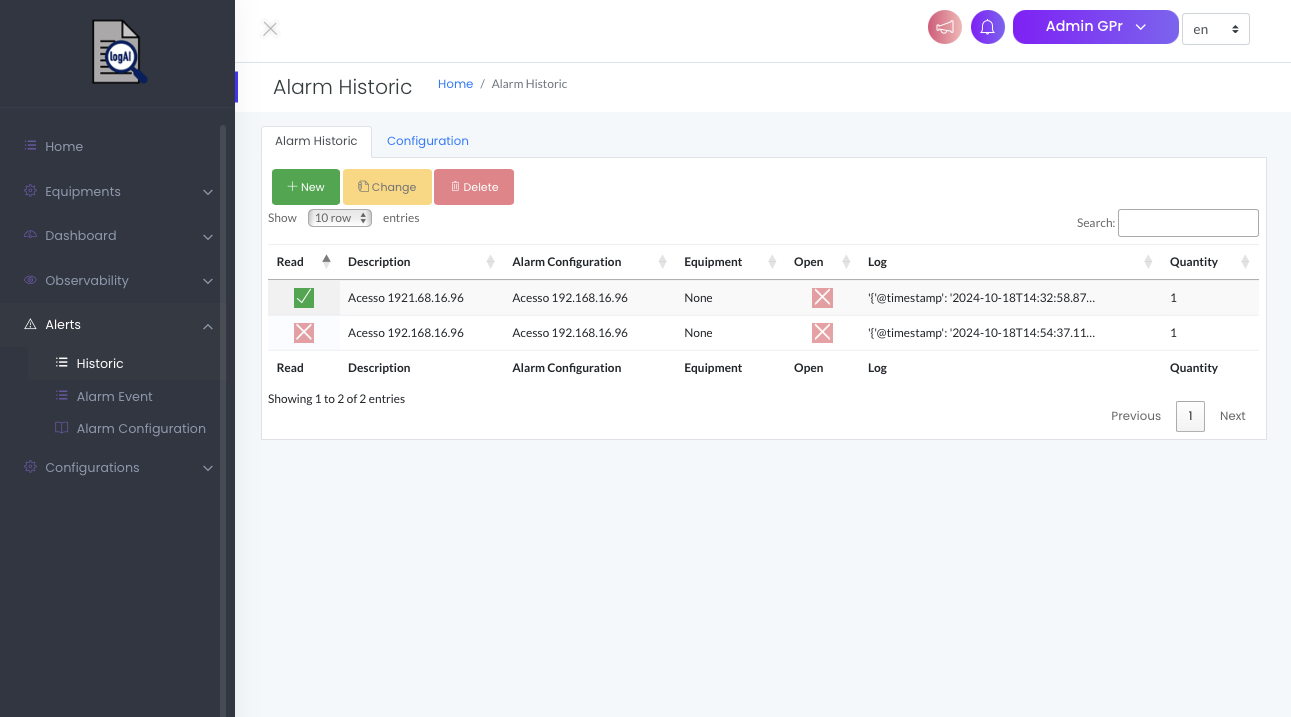The width and height of the screenshot is (1291, 717).
Task: Toggle the Open status in first row
Action: [822, 298]
